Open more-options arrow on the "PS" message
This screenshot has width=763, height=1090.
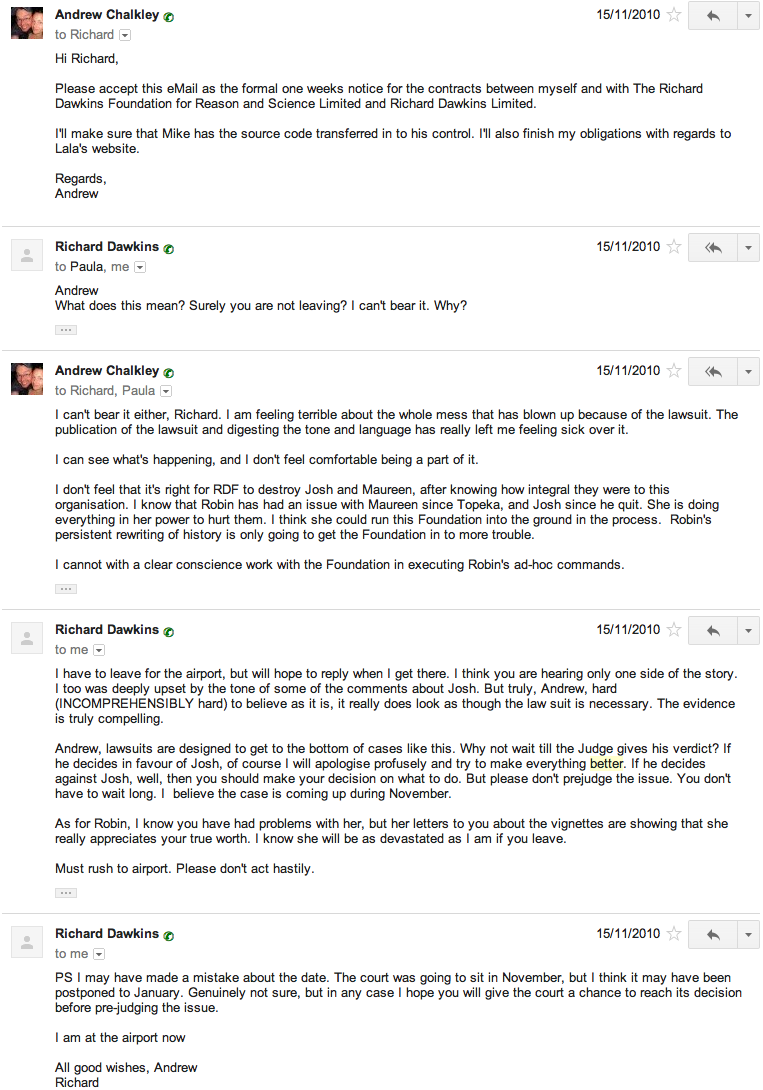(x=749, y=934)
